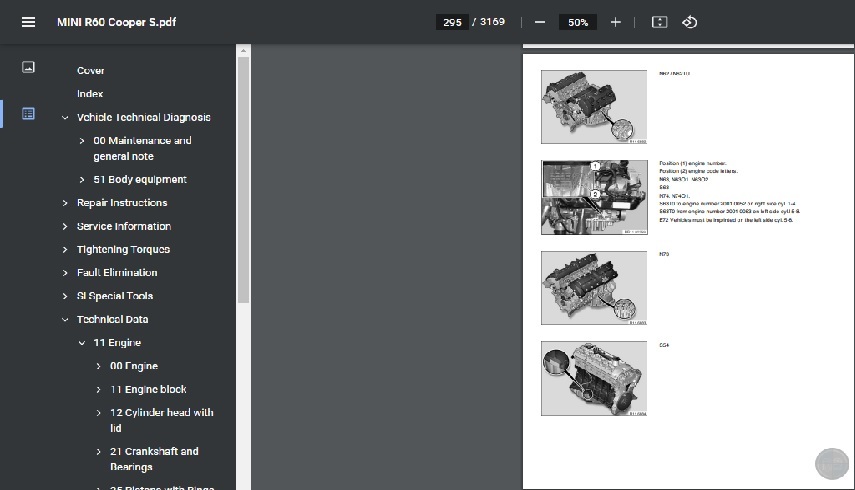855x490 pixels.
Task: Go to 11 Engine block bookmark
Action: (x=148, y=389)
